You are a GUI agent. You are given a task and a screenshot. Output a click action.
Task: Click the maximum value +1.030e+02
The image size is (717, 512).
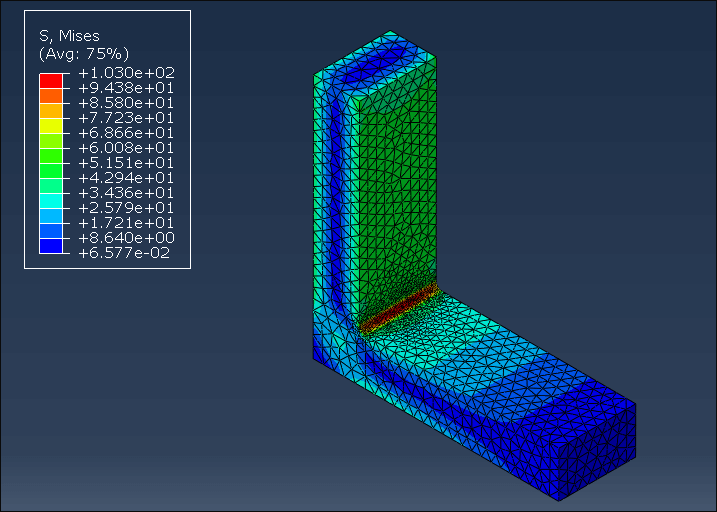127,73
